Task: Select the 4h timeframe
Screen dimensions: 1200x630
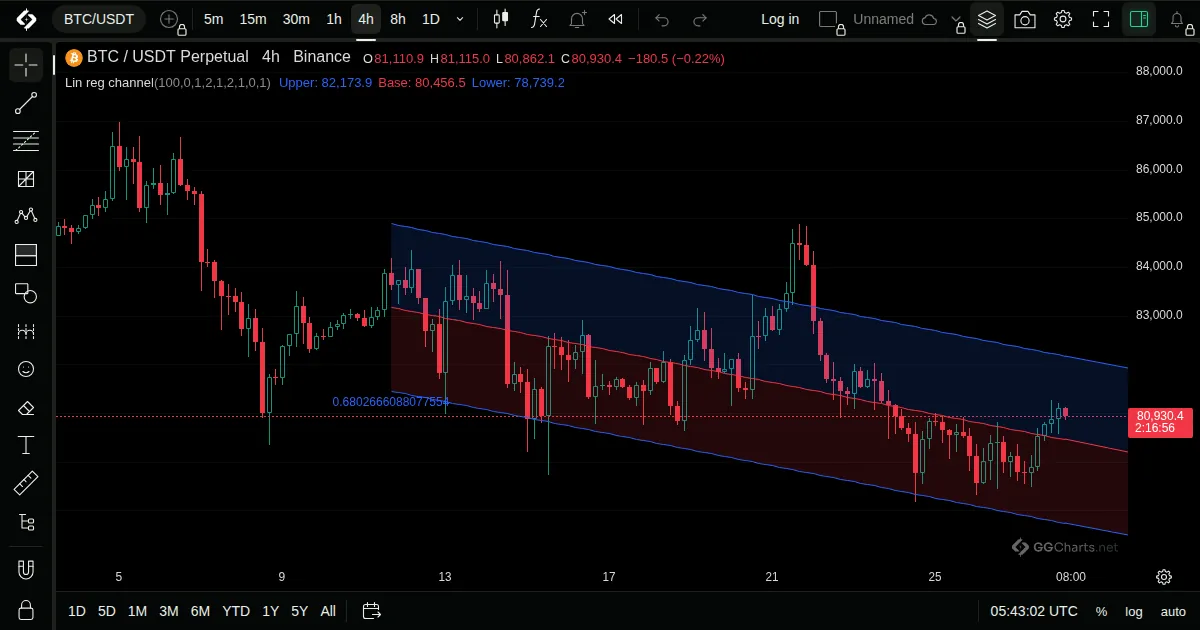Action: (x=366, y=19)
